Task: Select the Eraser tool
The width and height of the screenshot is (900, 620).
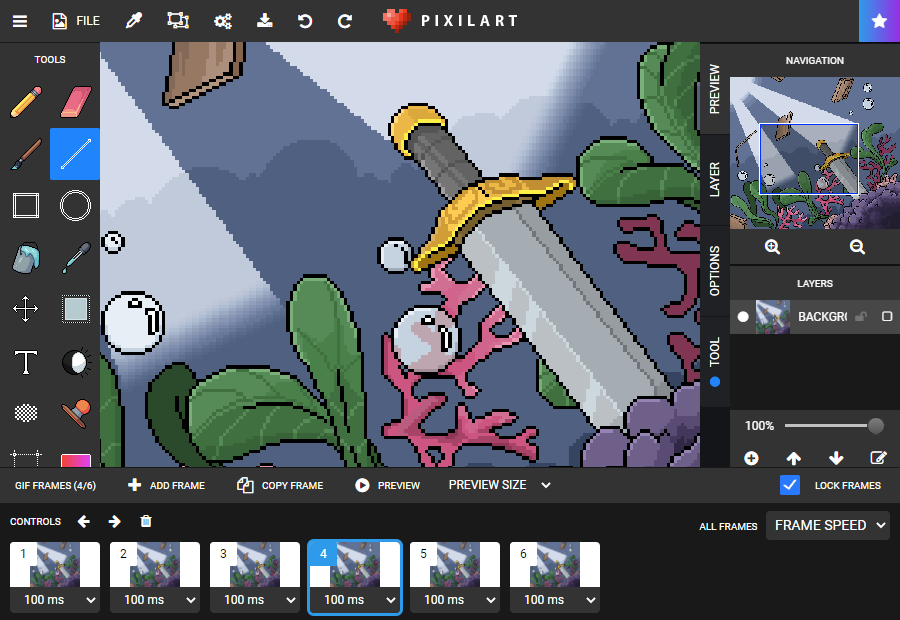Action: 75,102
